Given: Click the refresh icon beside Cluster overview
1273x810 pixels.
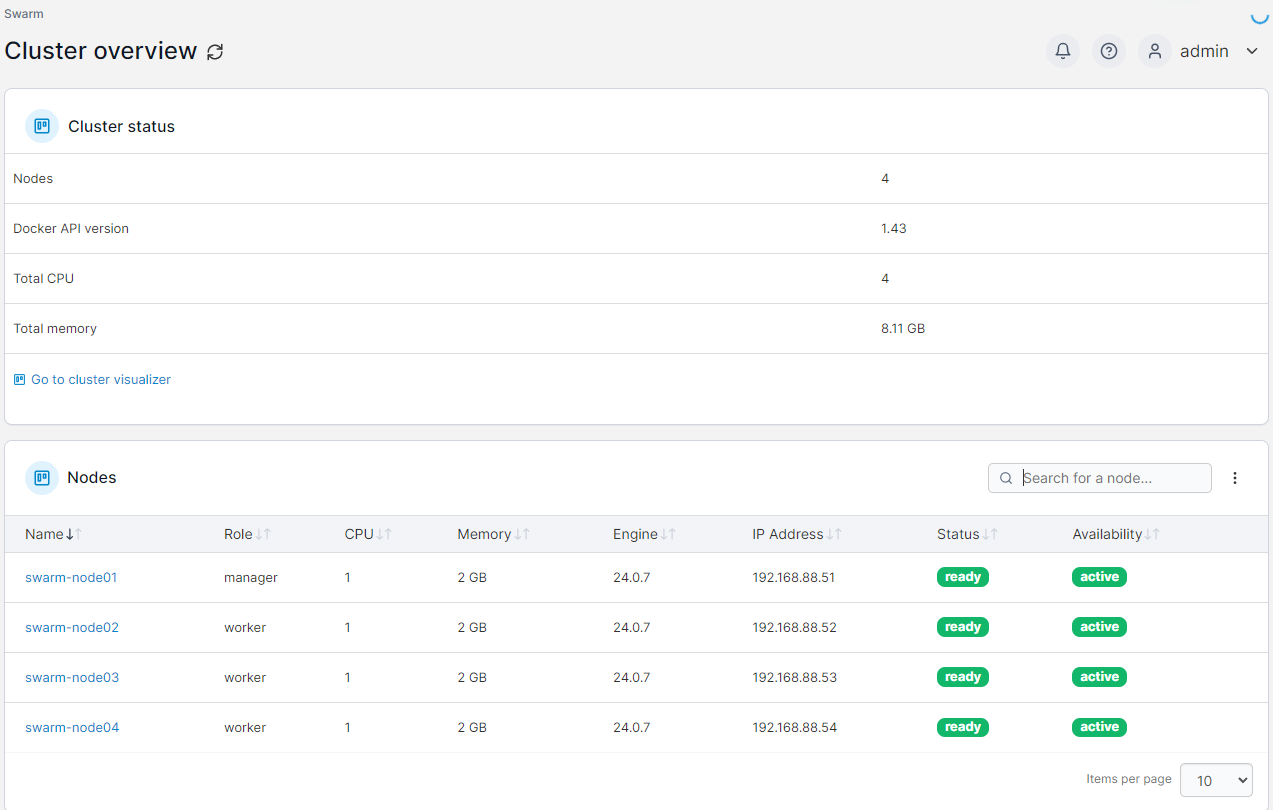Looking at the screenshot, I should point(215,52).
